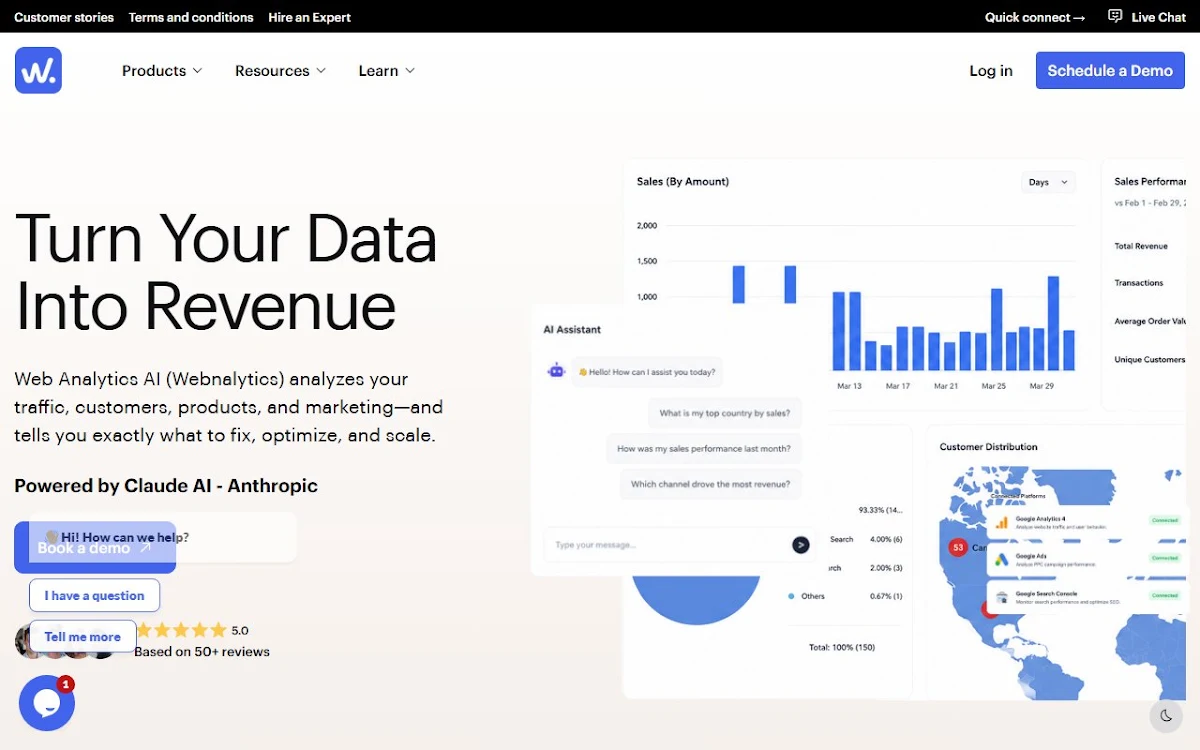Click the 'Hello! How can I assist you today?' message
The image size is (1200, 750).
647,372
